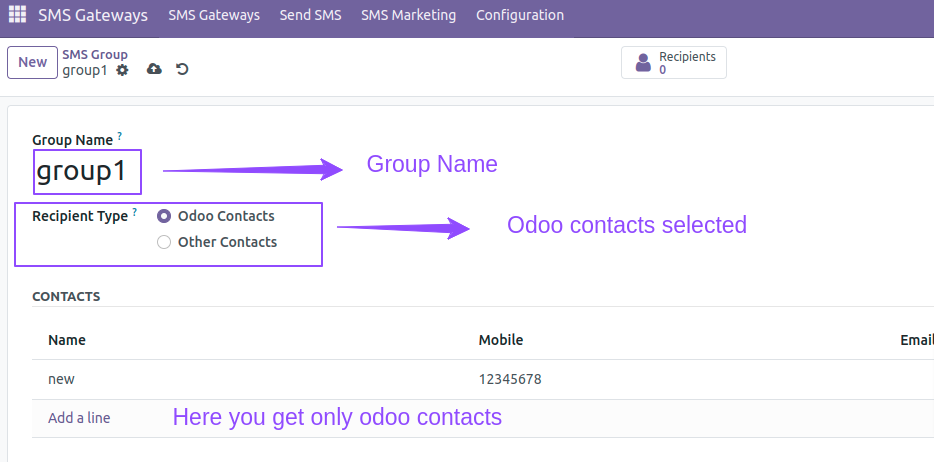Open the SMS Group breadcrumb link

pos(95,55)
